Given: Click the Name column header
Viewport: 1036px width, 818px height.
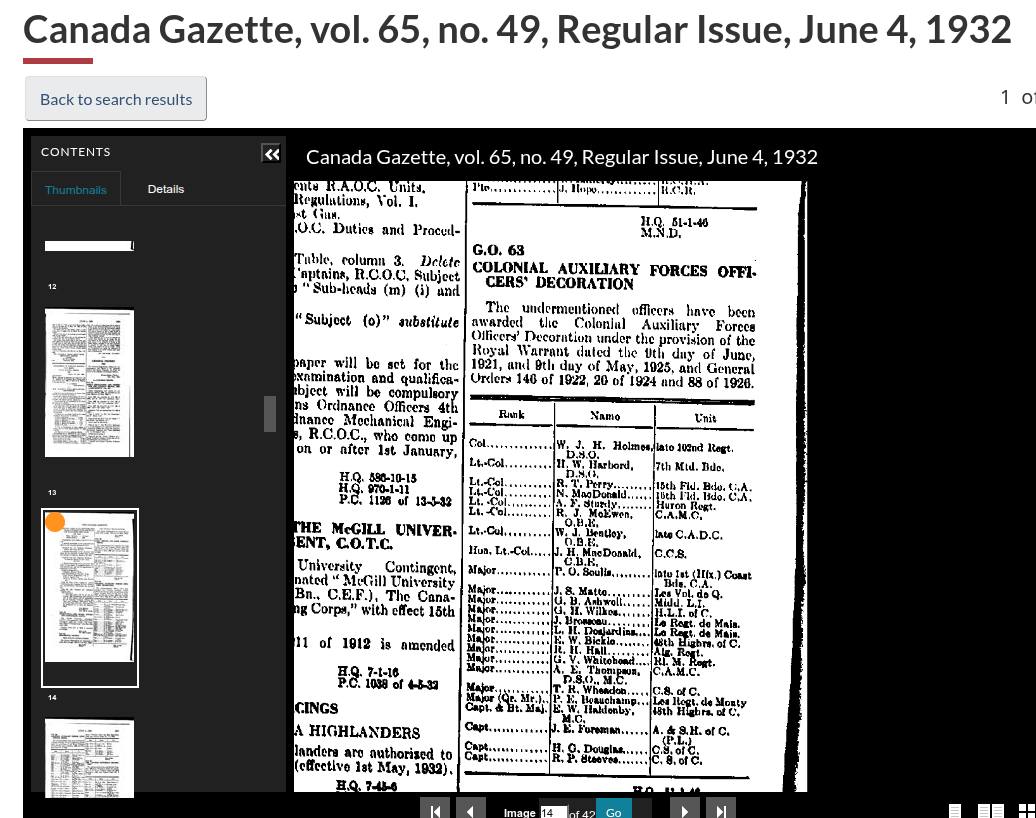Looking at the screenshot, I should (x=605, y=416).
